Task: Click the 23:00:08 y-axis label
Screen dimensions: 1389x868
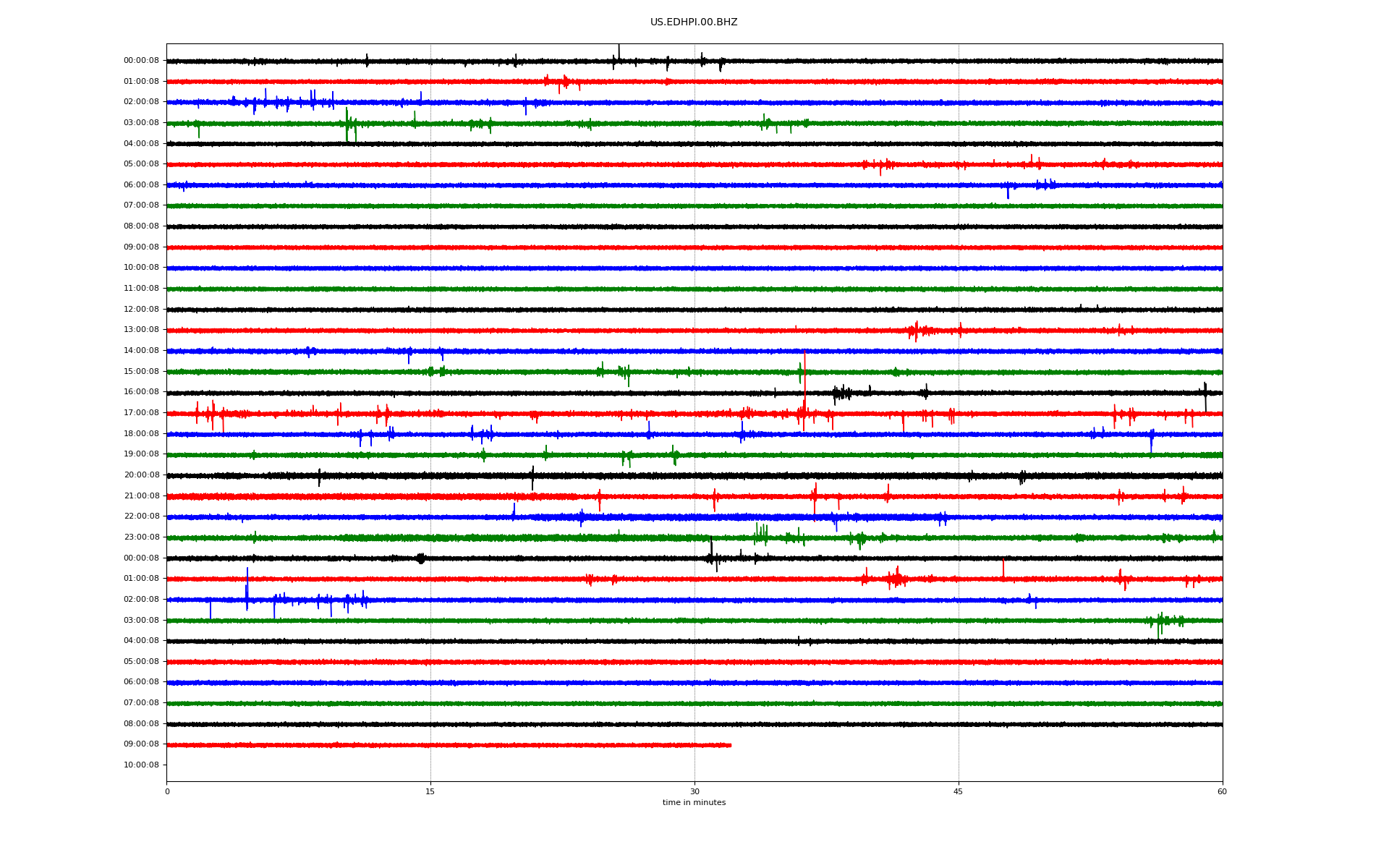Action: click(x=141, y=537)
